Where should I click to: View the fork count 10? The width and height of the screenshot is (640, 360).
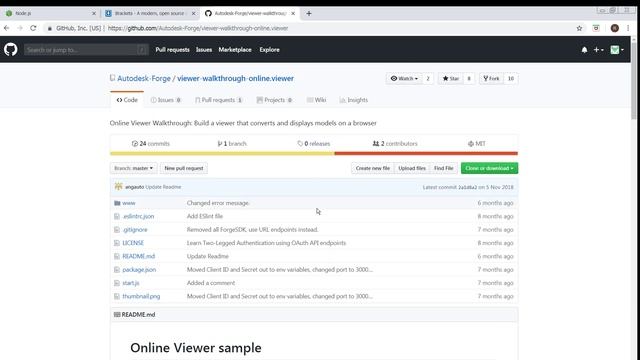click(511, 78)
